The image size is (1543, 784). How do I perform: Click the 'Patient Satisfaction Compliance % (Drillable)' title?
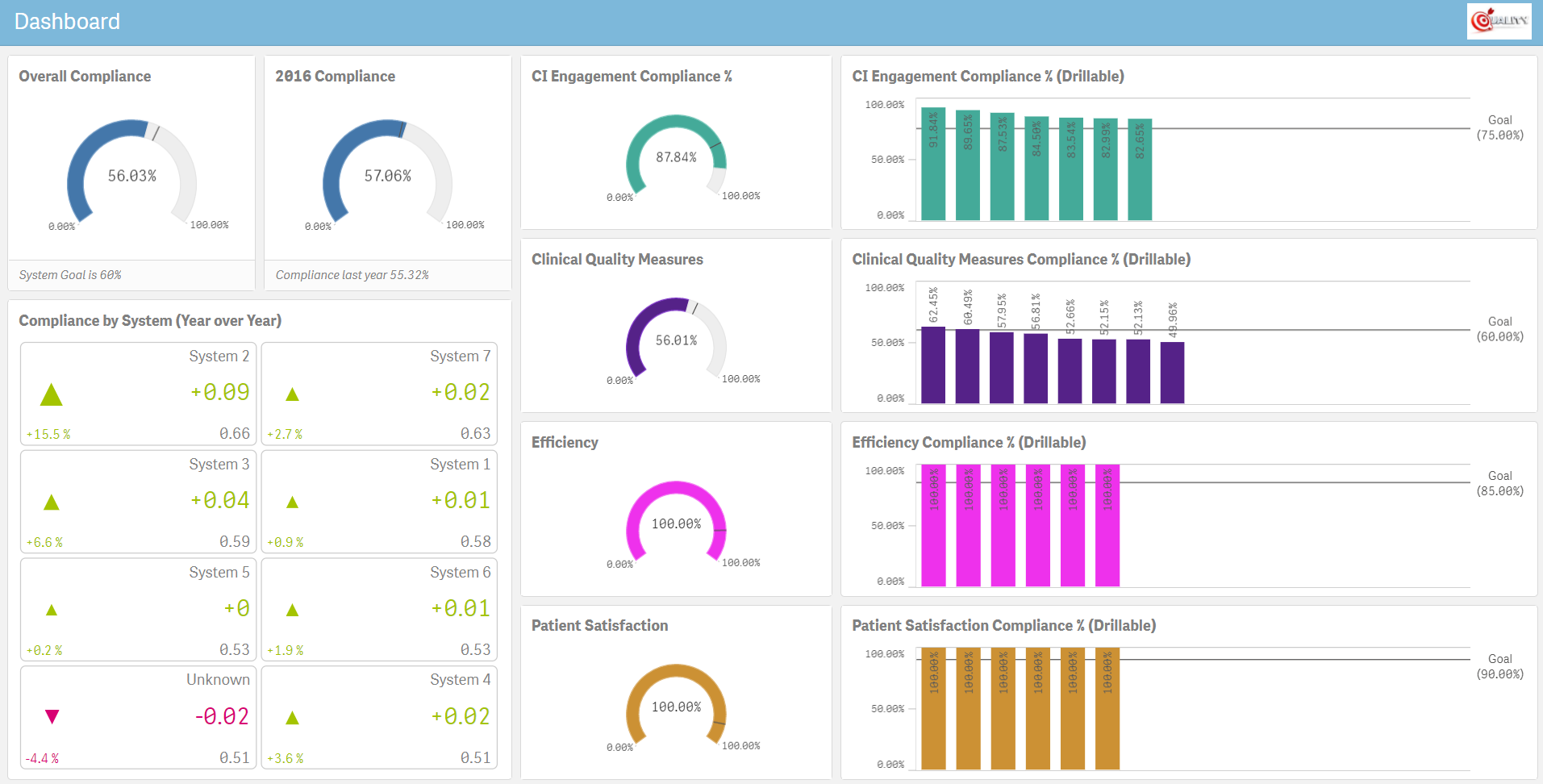tap(1004, 626)
